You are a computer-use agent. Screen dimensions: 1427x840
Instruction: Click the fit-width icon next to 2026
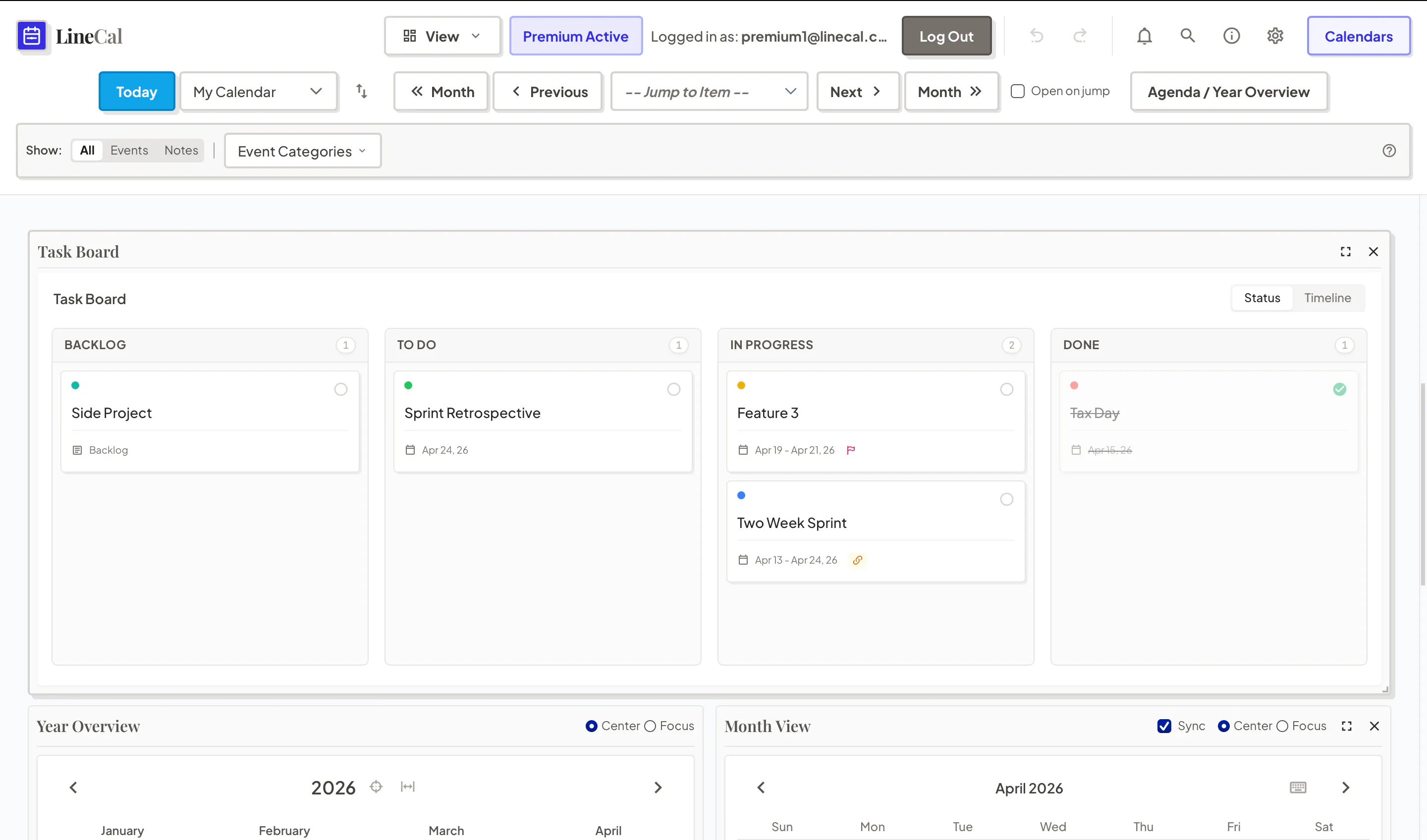pos(408,787)
